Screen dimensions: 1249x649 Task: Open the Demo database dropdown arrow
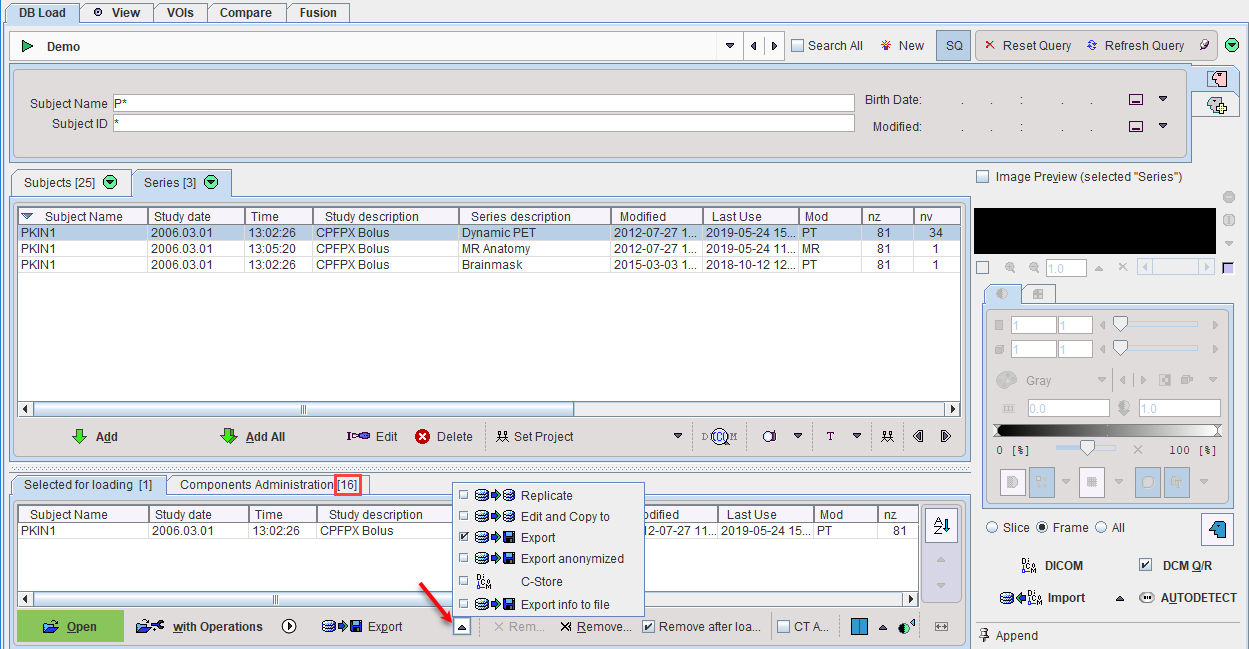729,46
